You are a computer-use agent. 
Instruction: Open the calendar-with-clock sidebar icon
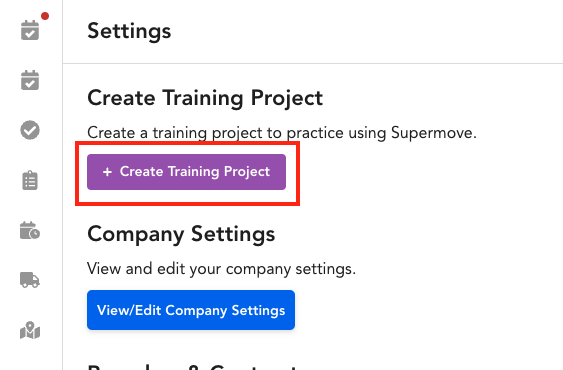[x=30, y=230]
